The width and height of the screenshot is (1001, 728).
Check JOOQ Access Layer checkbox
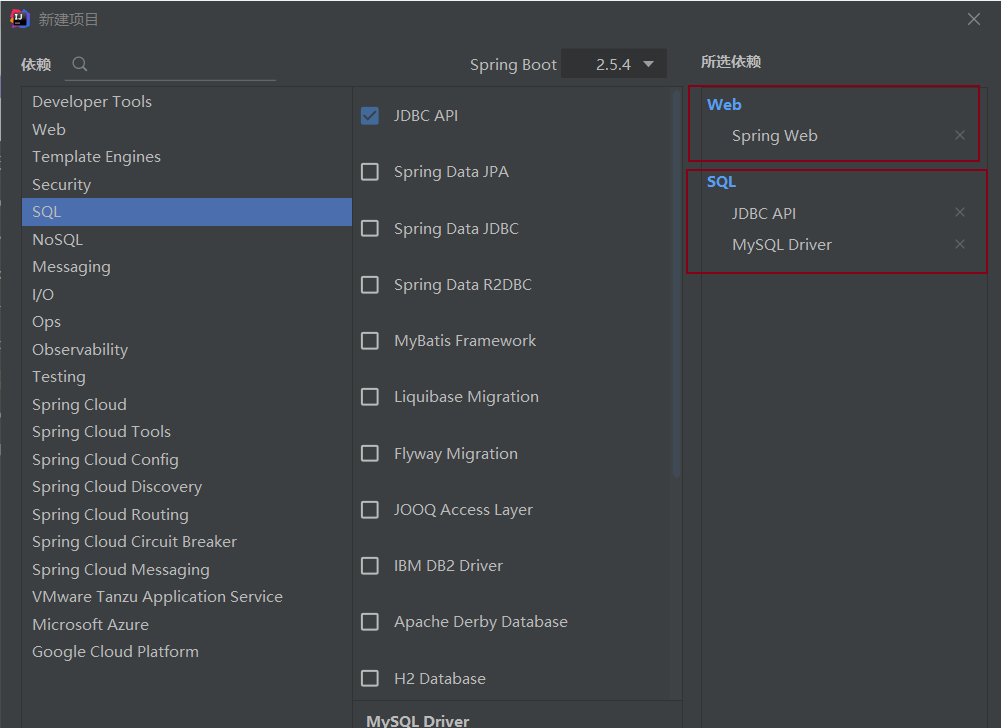370,510
